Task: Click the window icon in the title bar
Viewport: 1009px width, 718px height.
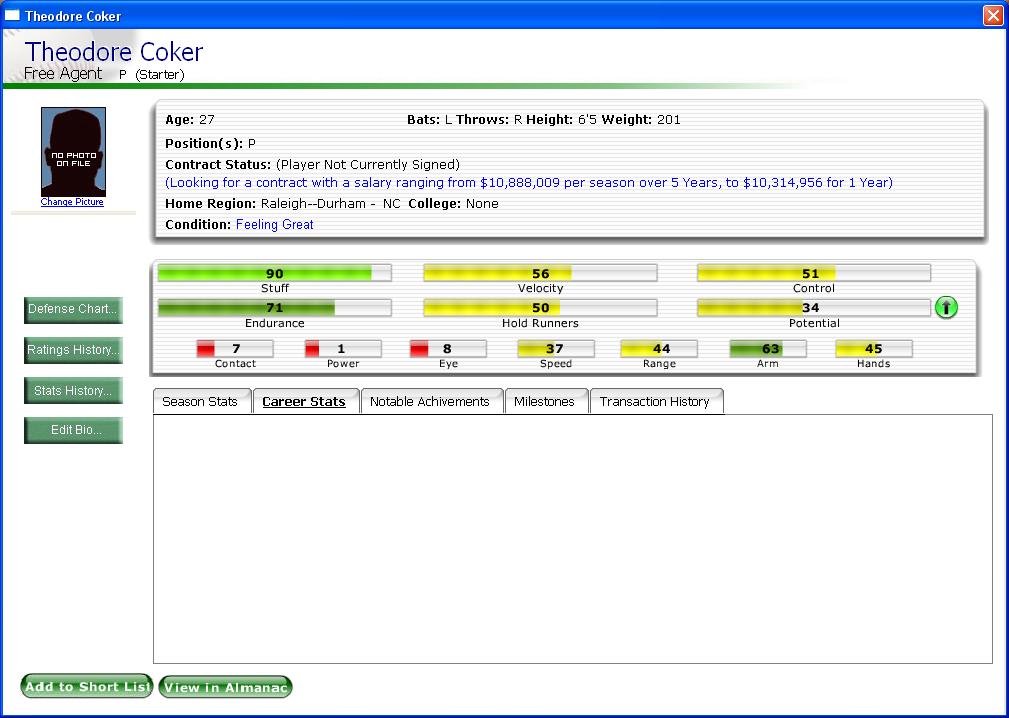Action: click(12, 15)
